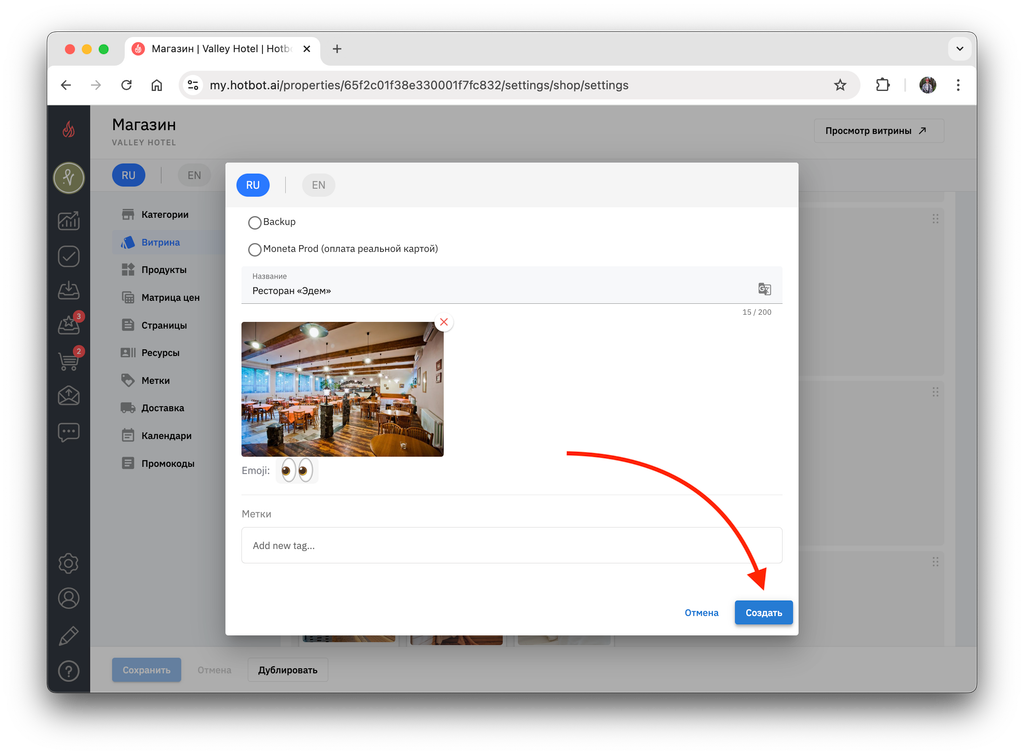Click the browser address bar URL
The image size is (1024, 755).
click(x=419, y=85)
